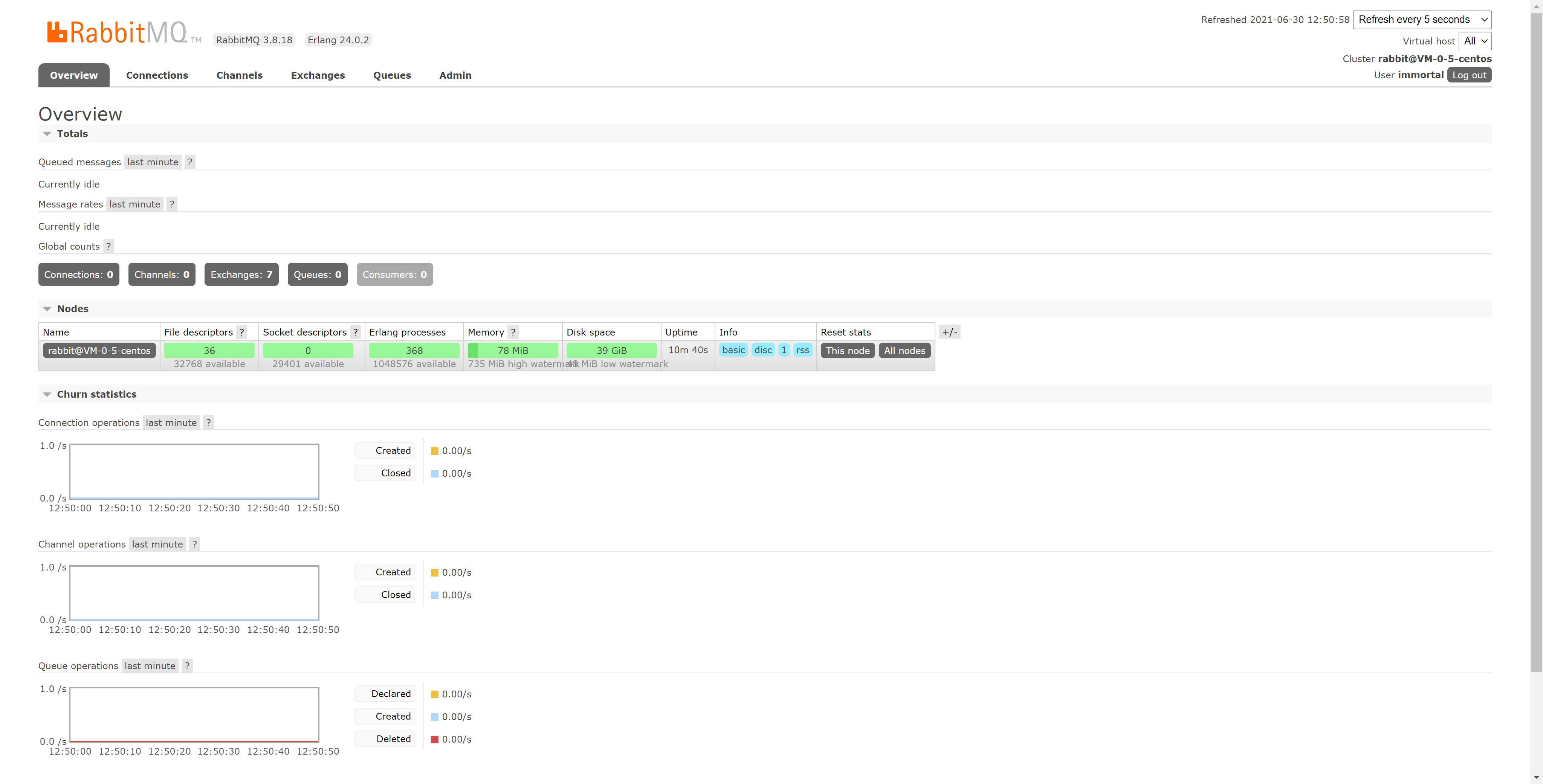The width and height of the screenshot is (1543, 784).
Task: Change Queue operations last minute range
Action: click(x=150, y=665)
